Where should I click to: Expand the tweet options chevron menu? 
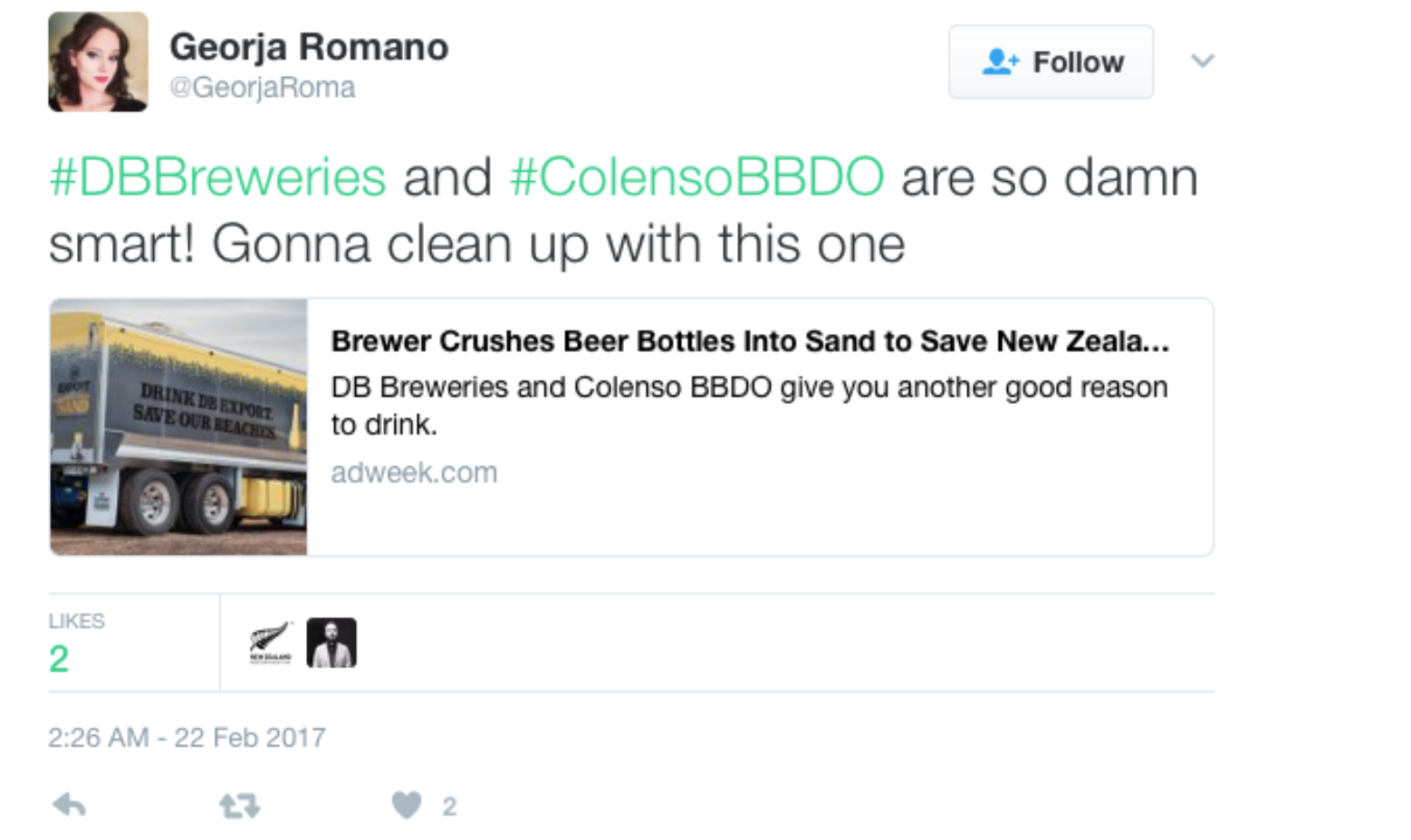click(1202, 61)
